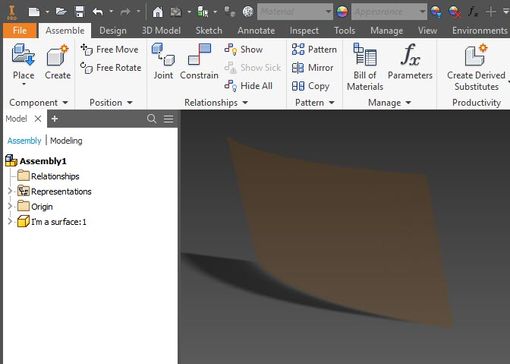Open file with the folder icon
The image size is (510, 364).
tap(61, 12)
